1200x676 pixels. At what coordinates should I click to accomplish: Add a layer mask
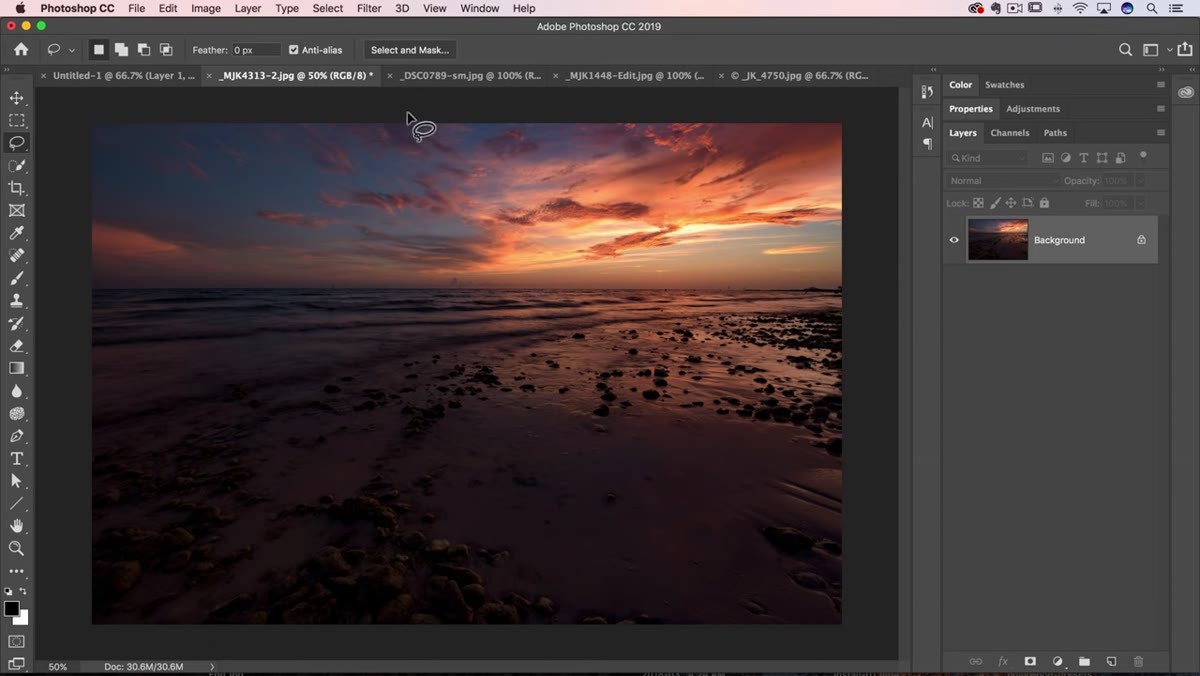click(x=1030, y=661)
